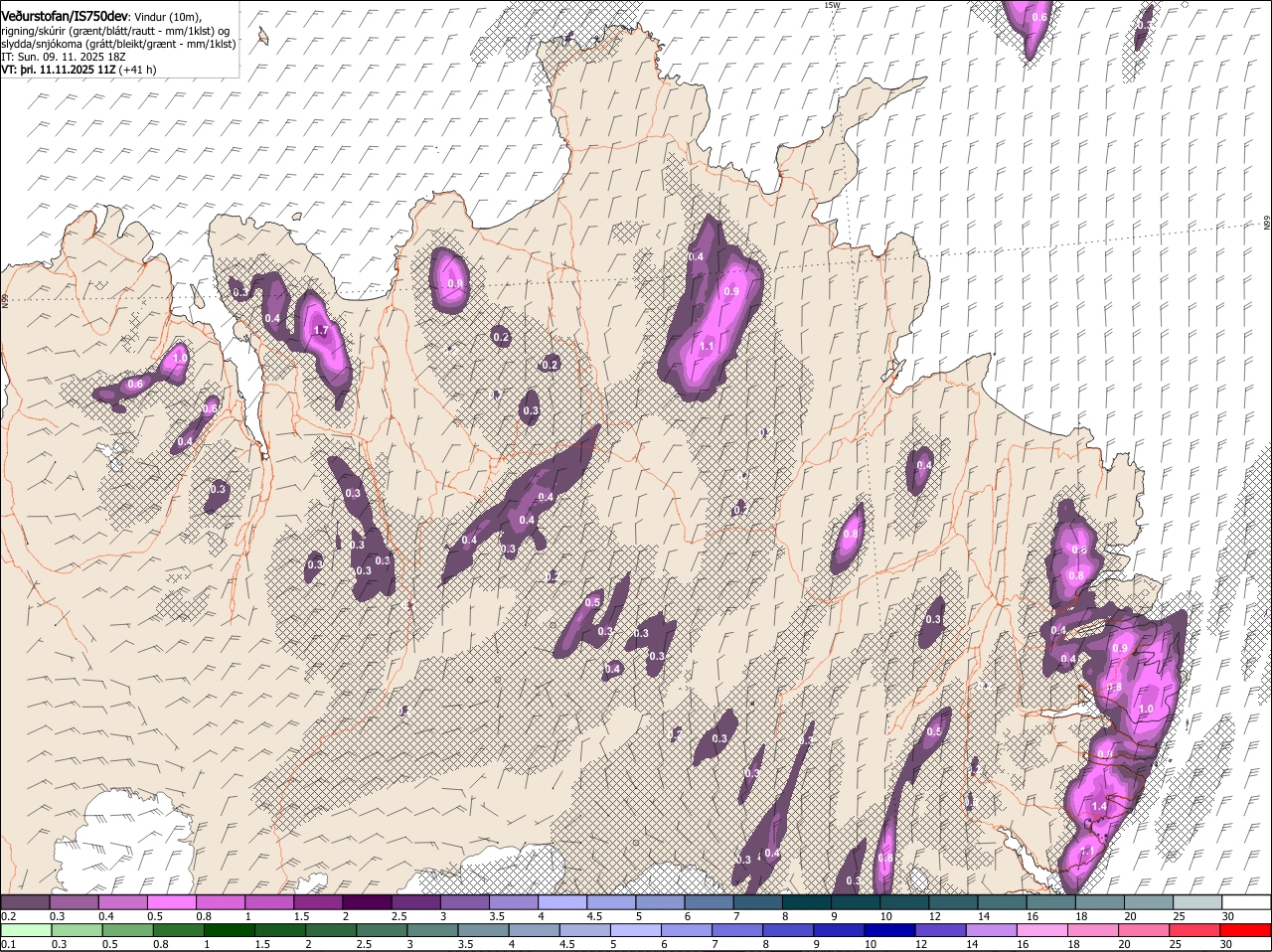The width and height of the screenshot is (1272, 952).
Task: Click the 'Veðurstofan/IS750dev' title text
Action: [x=65, y=16]
